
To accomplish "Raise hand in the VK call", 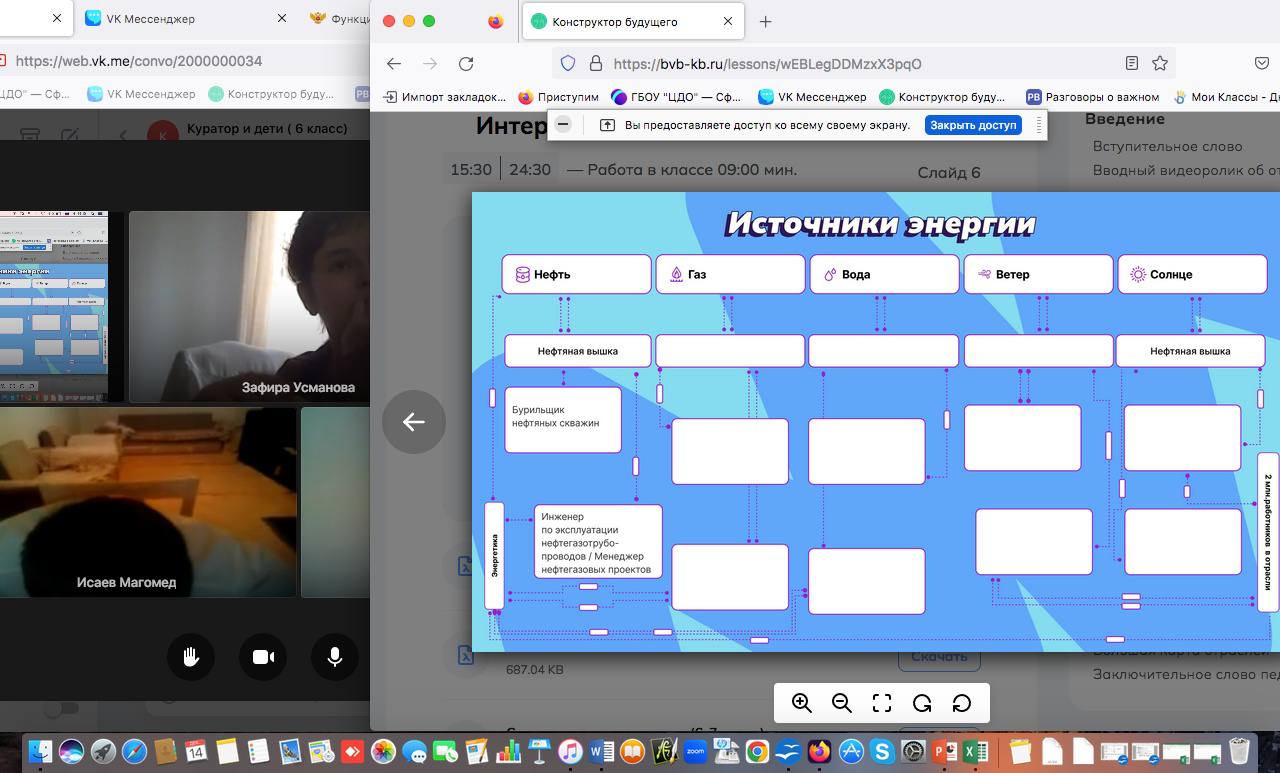I will pos(191,657).
